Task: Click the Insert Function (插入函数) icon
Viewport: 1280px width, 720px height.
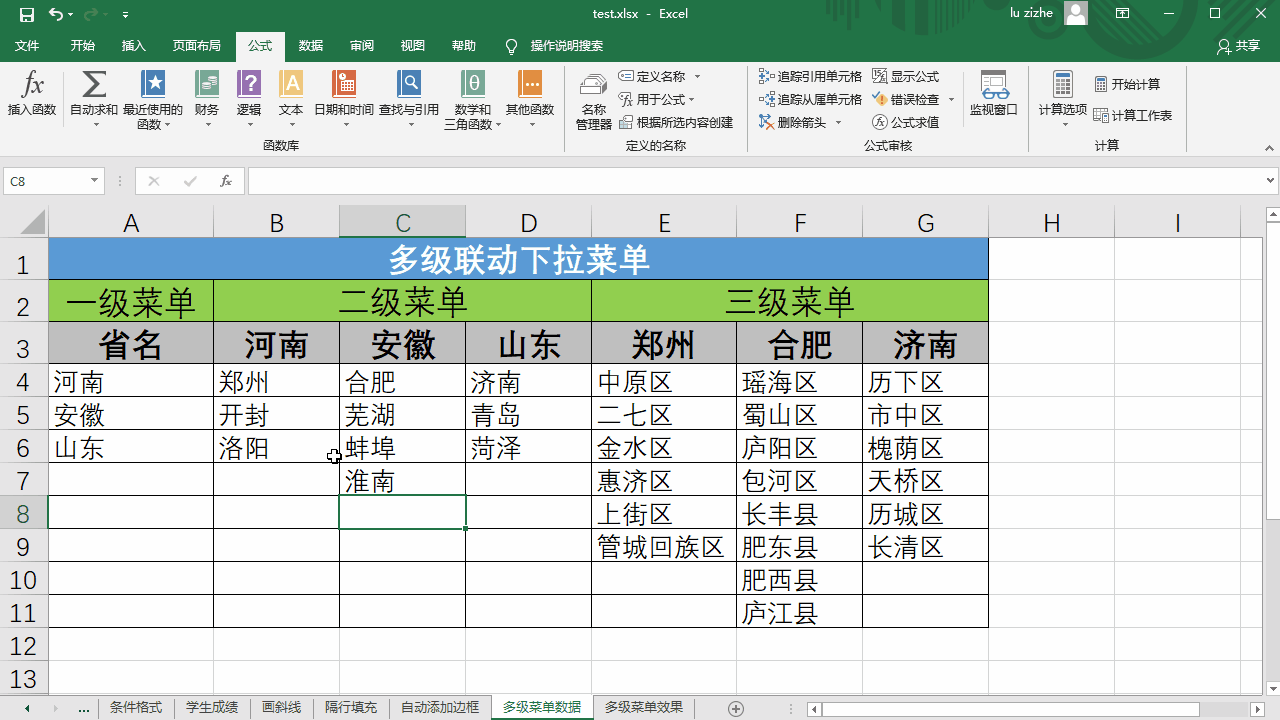Action: (x=32, y=94)
